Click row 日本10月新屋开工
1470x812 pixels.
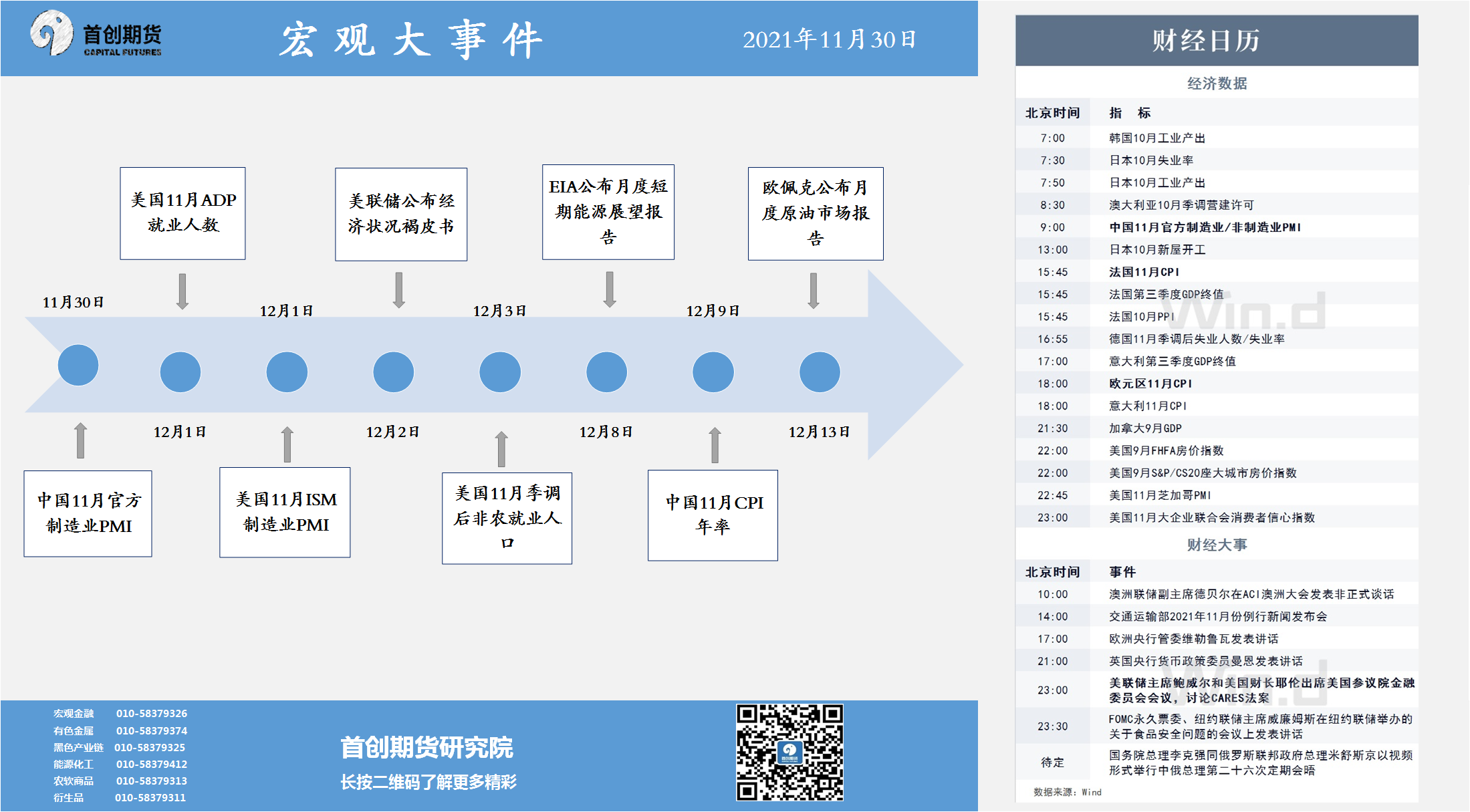coord(1217,250)
